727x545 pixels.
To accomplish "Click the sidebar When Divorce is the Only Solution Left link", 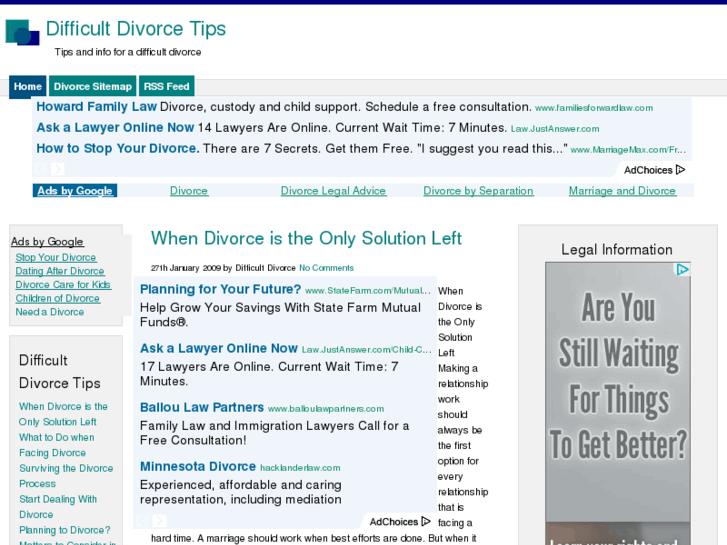I will tap(63, 414).
